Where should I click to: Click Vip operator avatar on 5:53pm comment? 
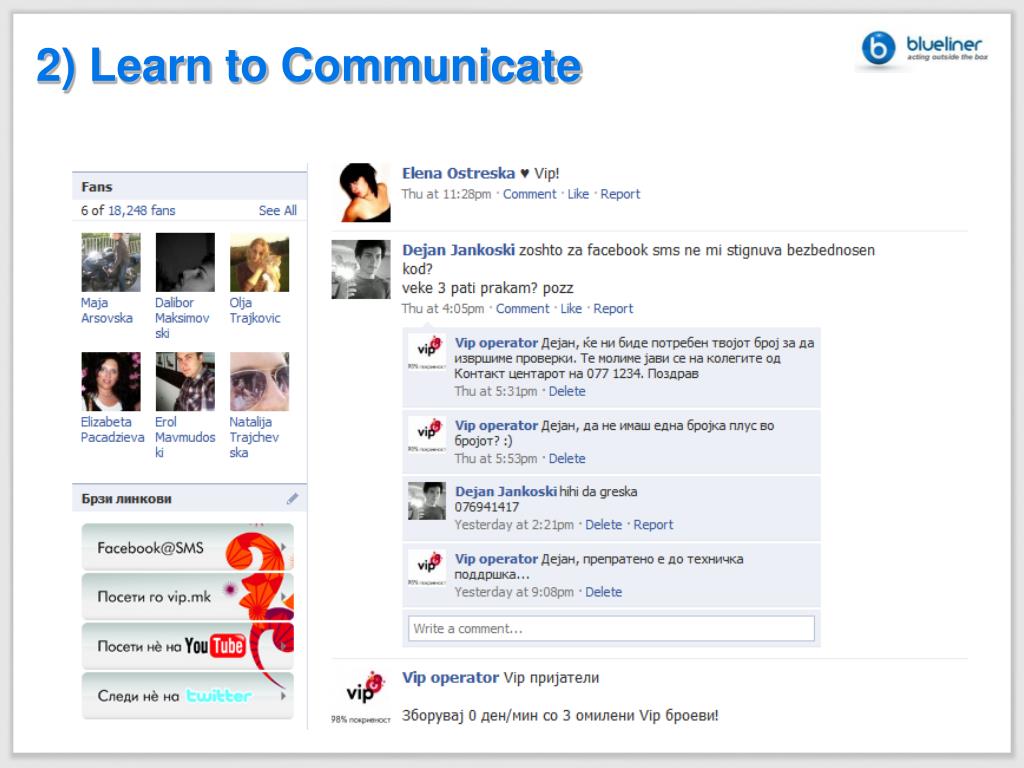pos(427,434)
